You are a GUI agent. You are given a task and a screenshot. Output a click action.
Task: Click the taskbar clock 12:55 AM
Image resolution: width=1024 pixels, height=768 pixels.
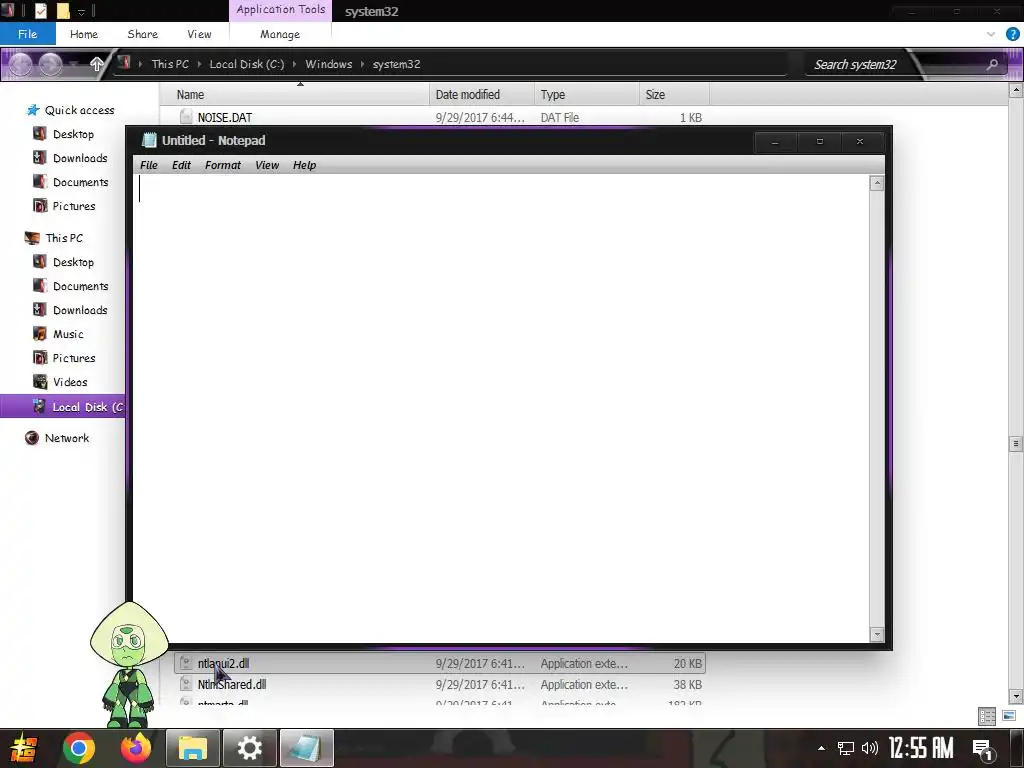click(x=921, y=748)
